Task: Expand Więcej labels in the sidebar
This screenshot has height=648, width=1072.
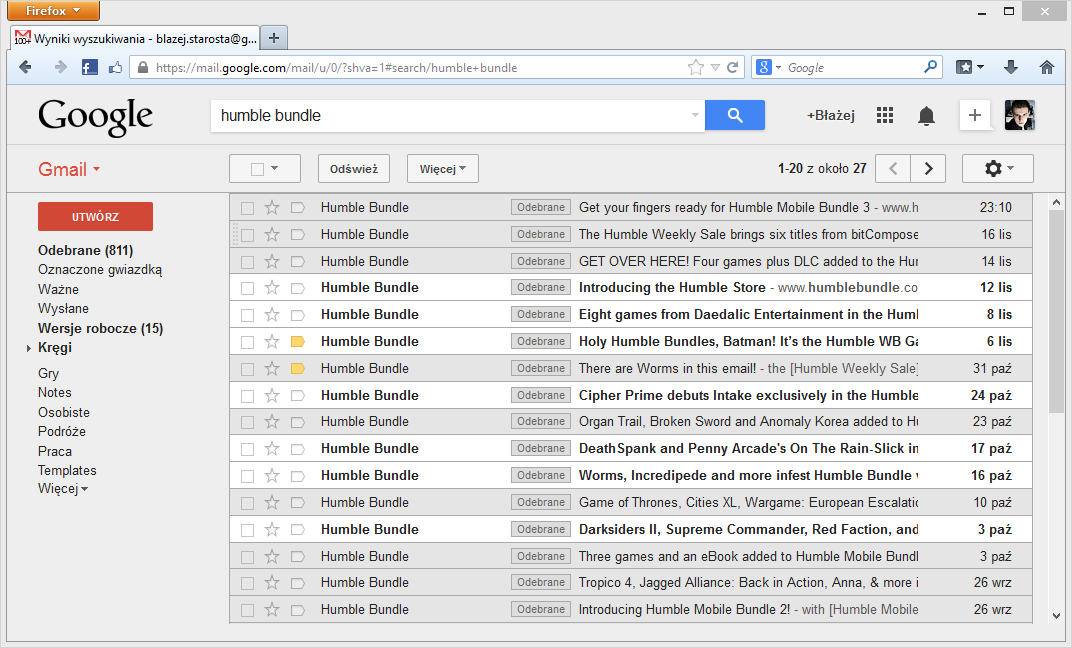Action: click(x=63, y=489)
